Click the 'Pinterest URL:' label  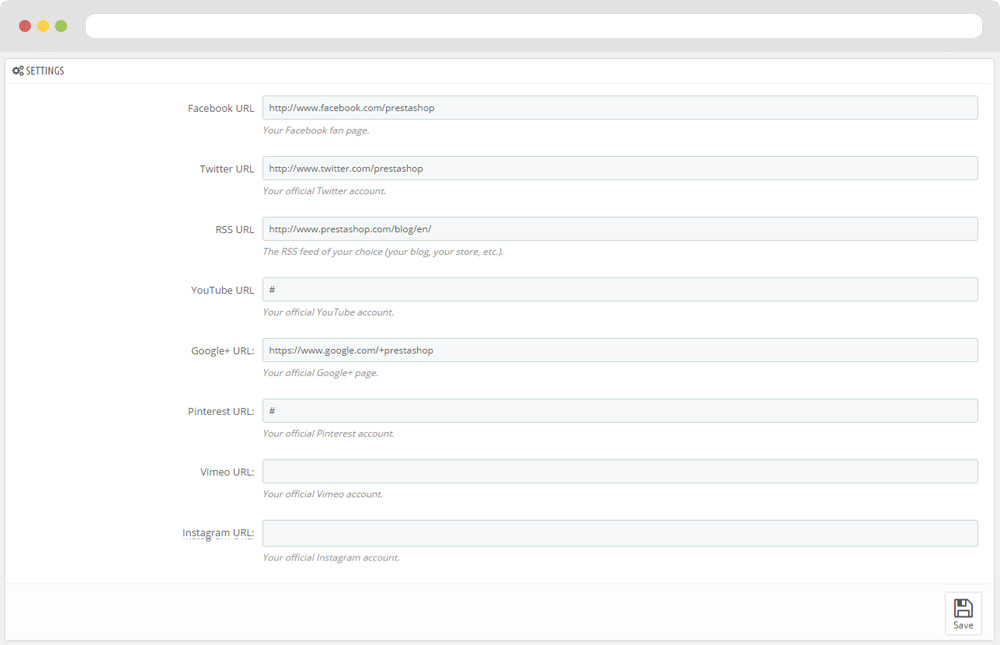221,411
